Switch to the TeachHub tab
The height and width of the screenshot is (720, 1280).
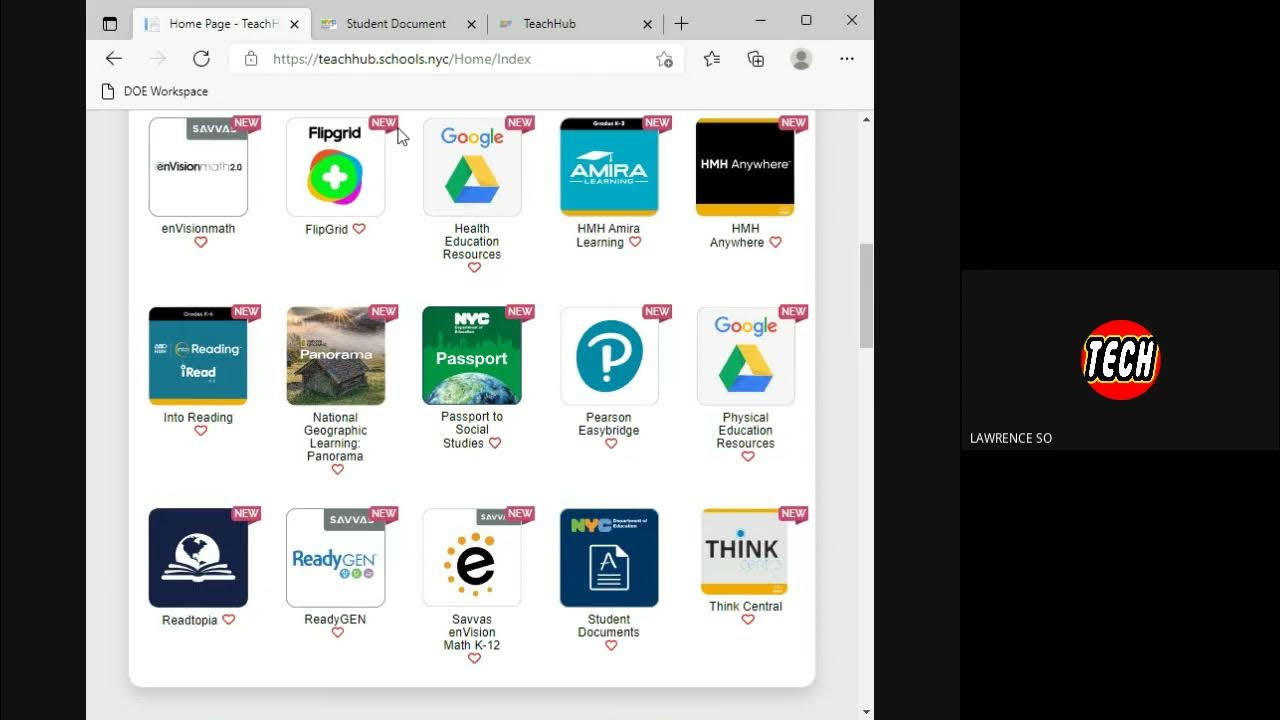tap(576, 23)
